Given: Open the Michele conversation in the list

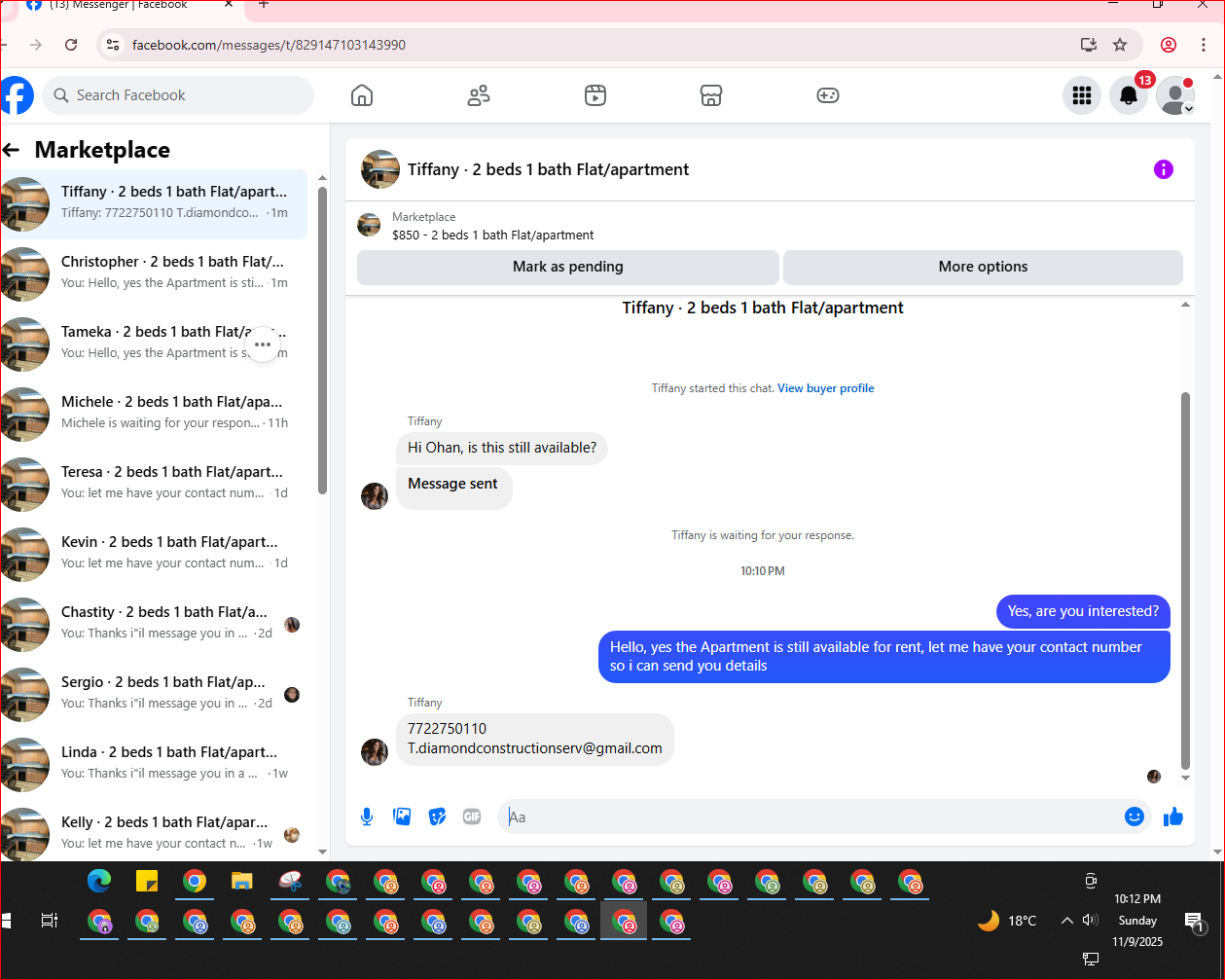Looking at the screenshot, I should click(154, 415).
